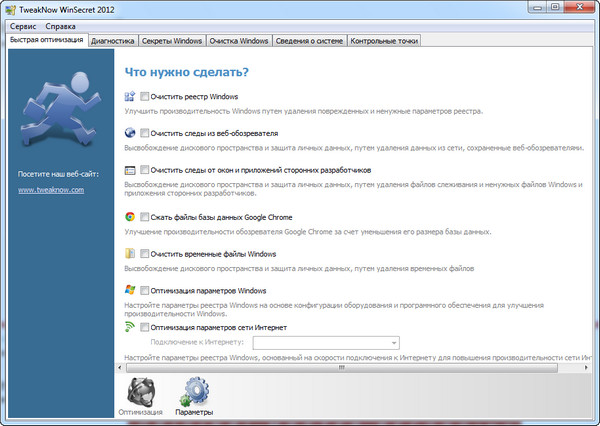Click the horizontal scrollbar thumb
Screen dimensions: 600x426
342,367
